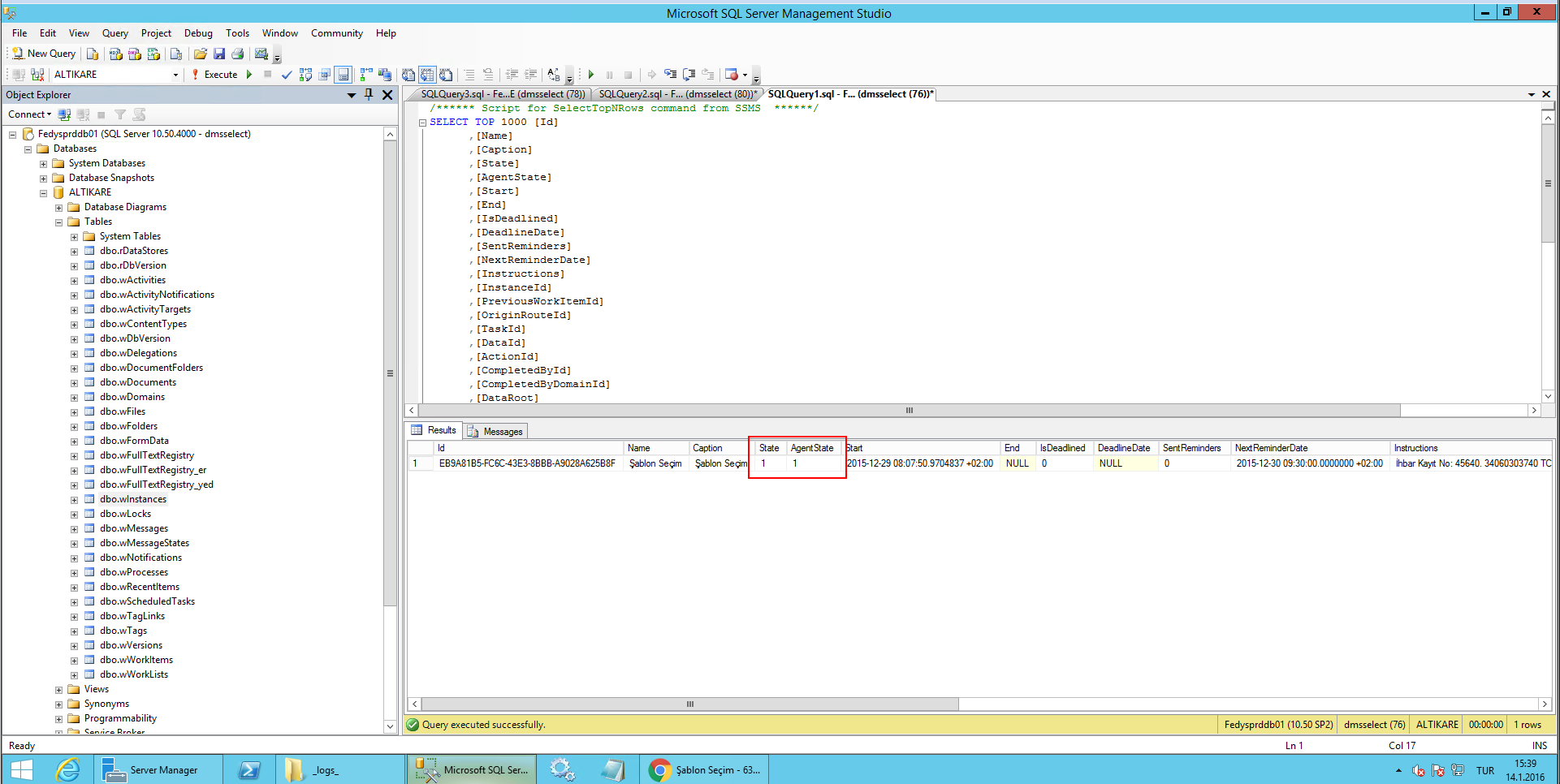This screenshot has height=784, width=1560.
Task: Collapse the ALTIKARE database node
Action: (44, 193)
